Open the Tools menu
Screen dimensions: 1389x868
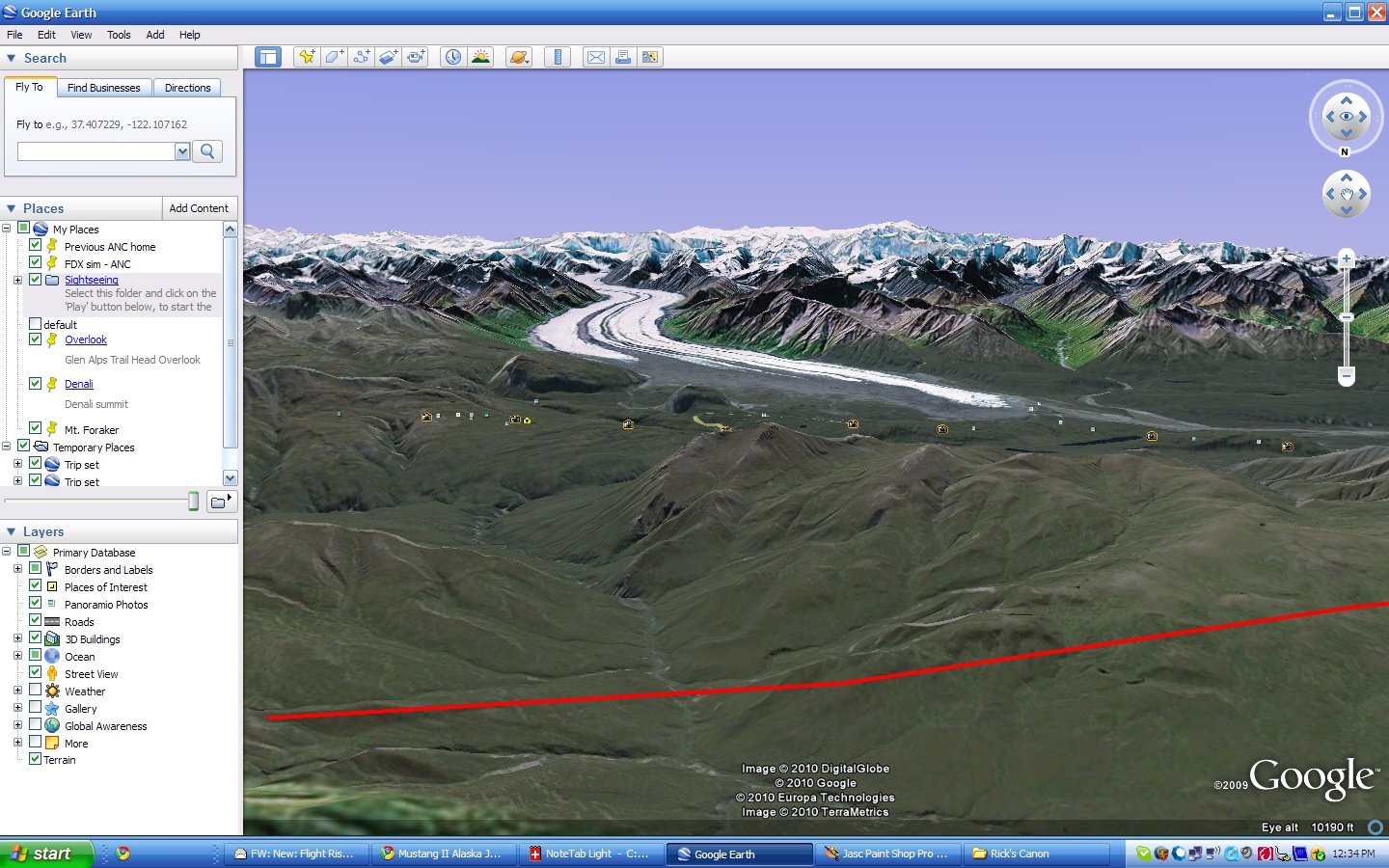coord(119,35)
